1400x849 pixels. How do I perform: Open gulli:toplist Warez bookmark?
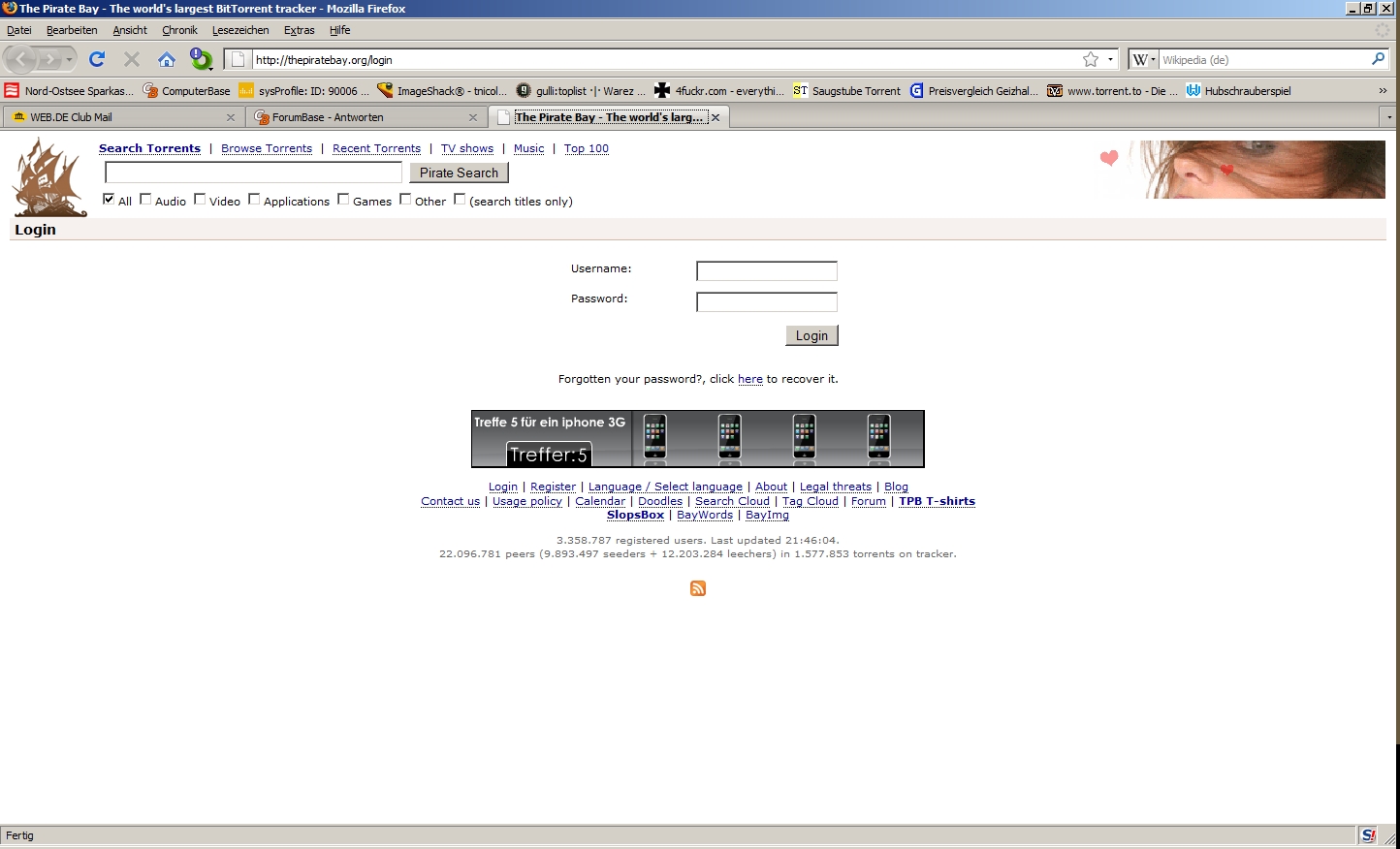(581, 90)
